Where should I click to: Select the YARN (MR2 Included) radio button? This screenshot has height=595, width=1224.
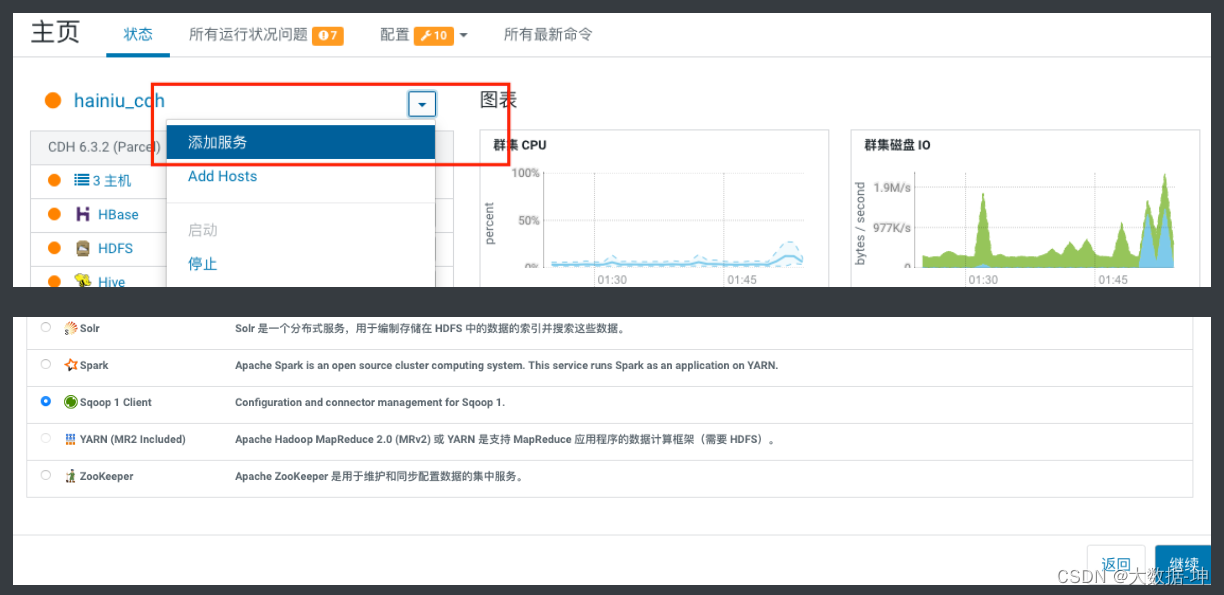click(46, 438)
